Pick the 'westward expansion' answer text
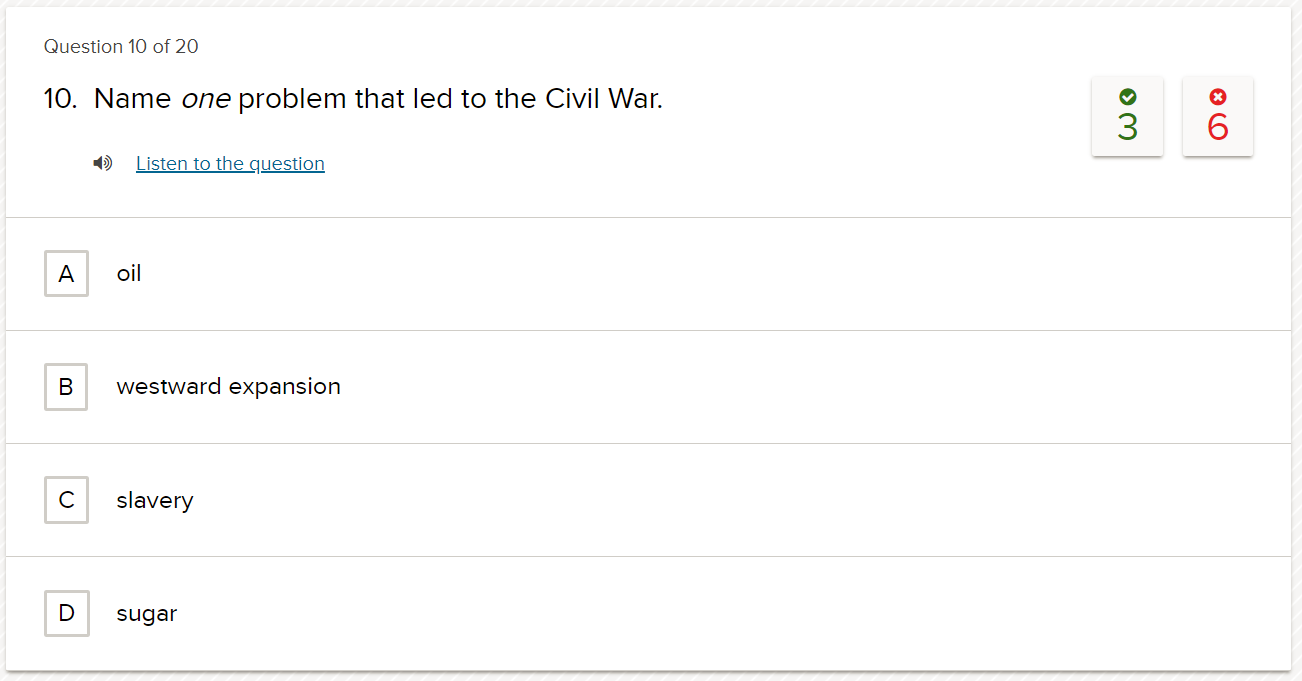The height and width of the screenshot is (681, 1302). (x=228, y=387)
